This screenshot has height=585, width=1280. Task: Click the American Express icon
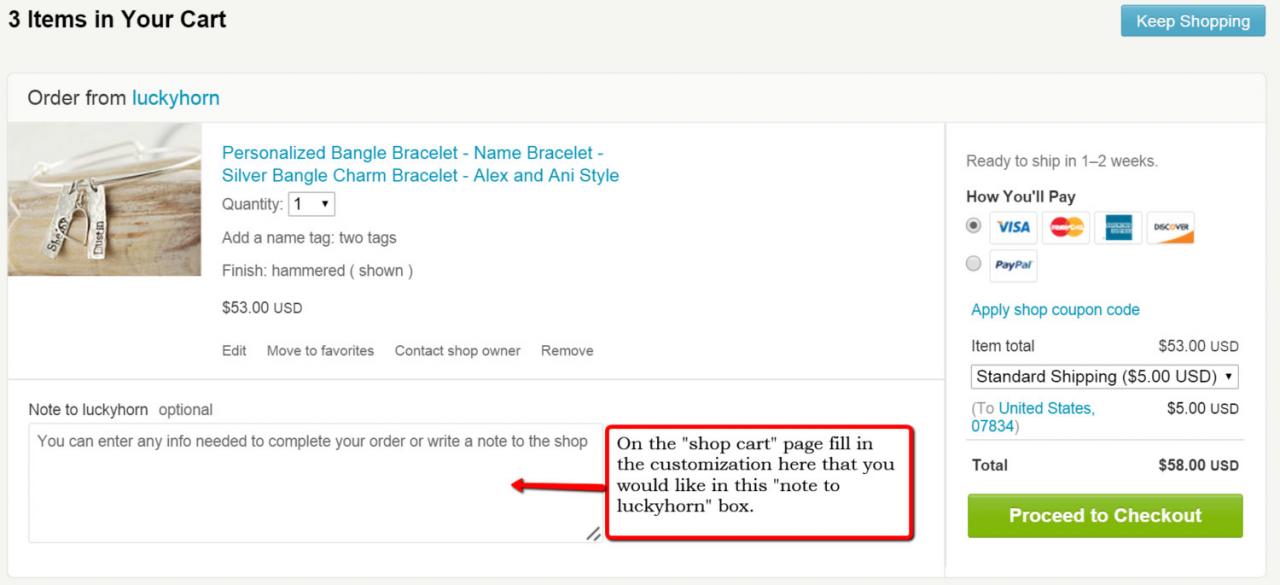pos(1118,227)
